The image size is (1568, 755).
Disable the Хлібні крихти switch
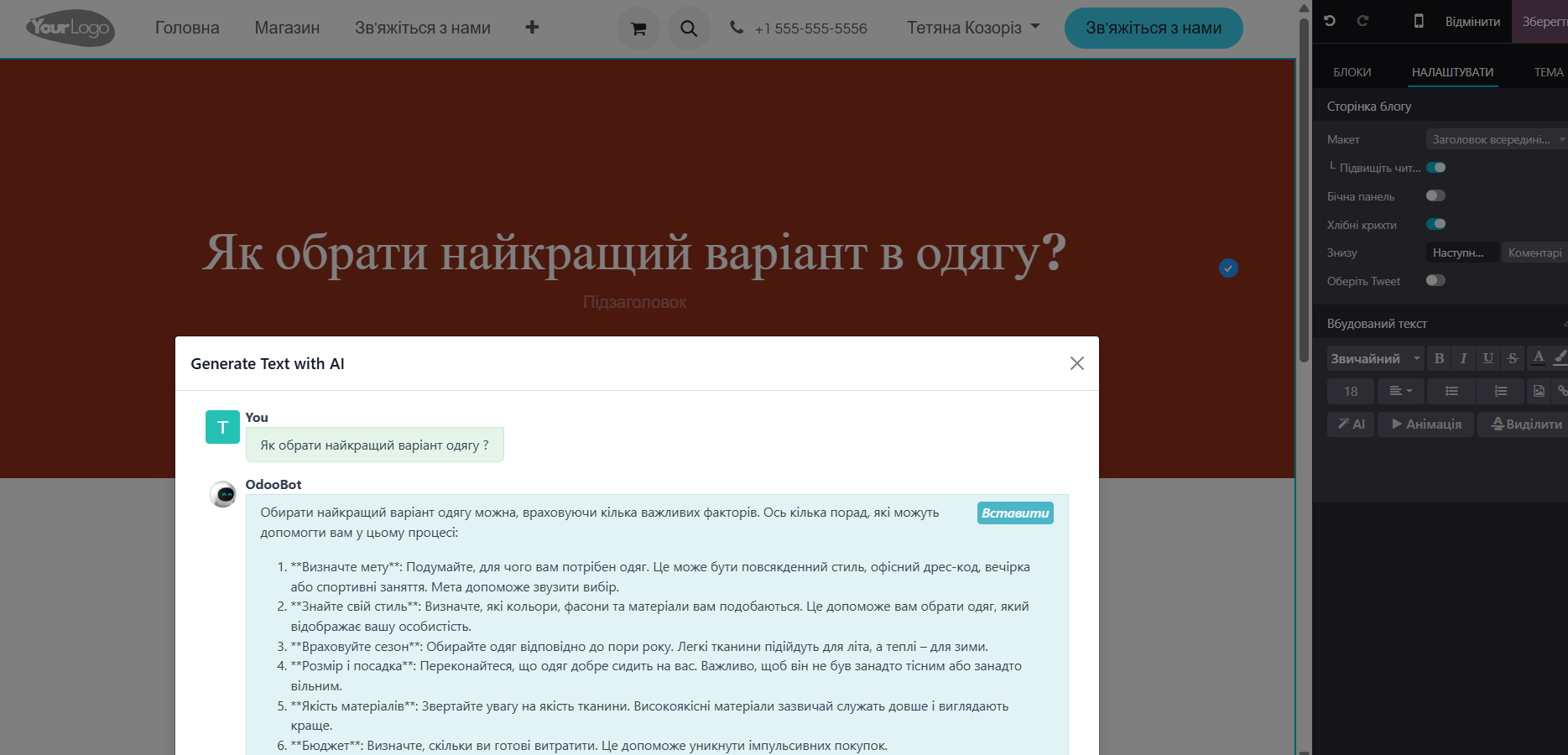point(1435,224)
